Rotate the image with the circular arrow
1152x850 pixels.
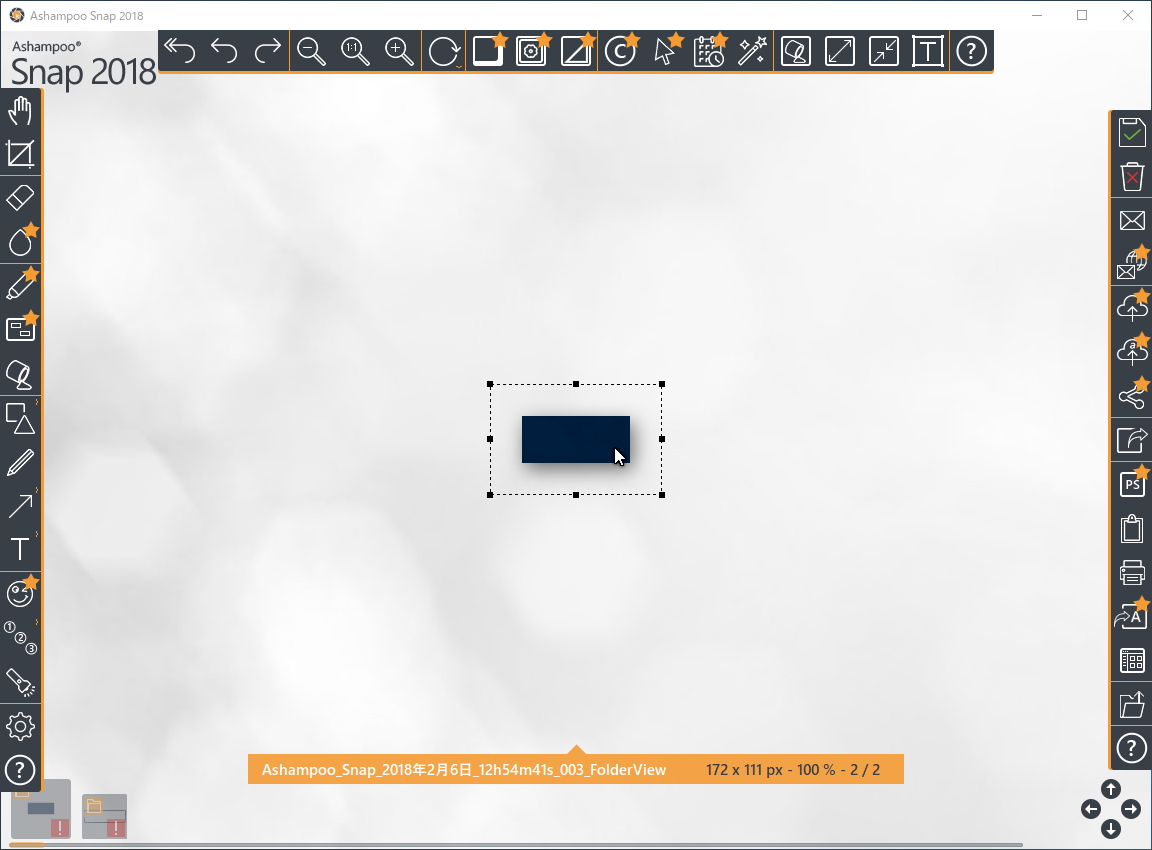pos(444,51)
